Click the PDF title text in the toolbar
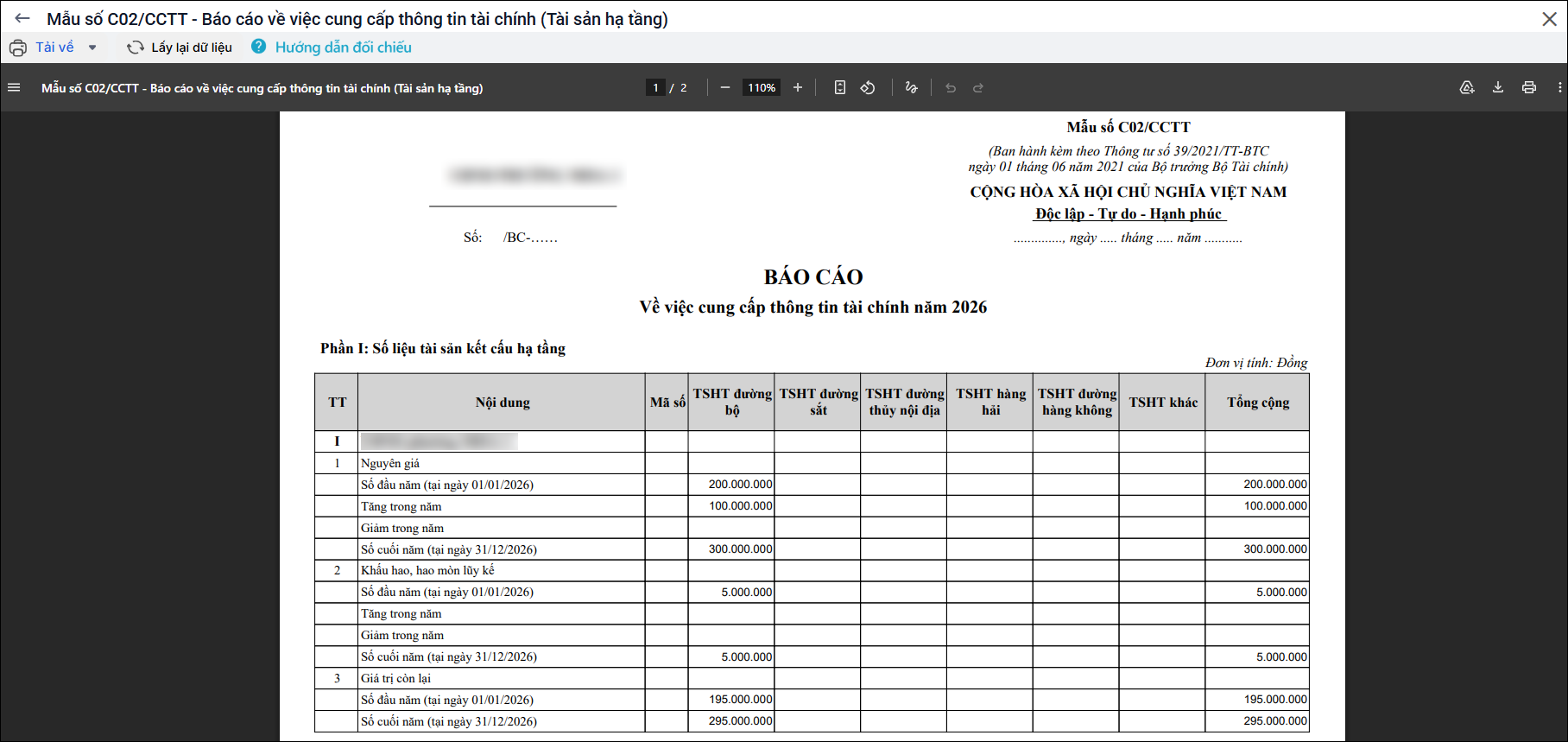Viewport: 1568px width, 742px height. coord(262,88)
